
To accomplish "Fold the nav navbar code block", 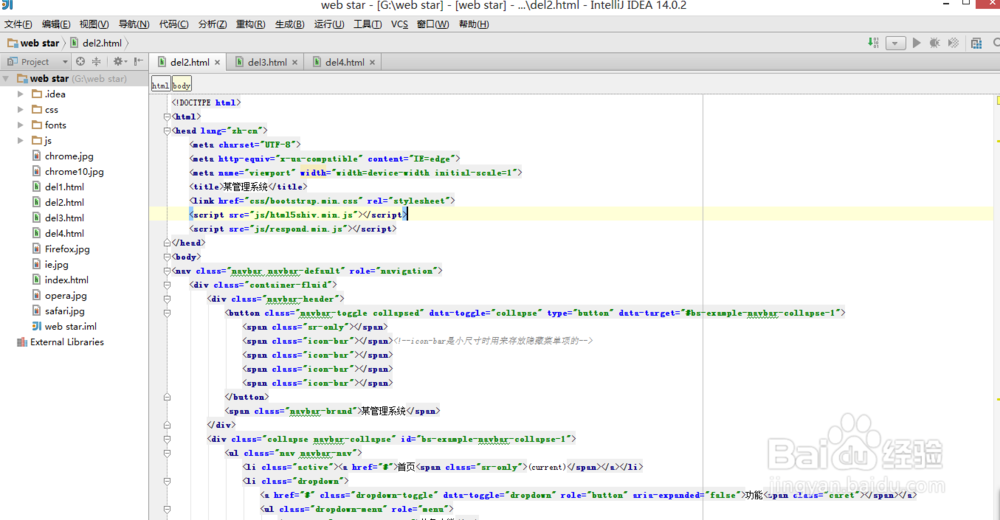I will (167, 271).
